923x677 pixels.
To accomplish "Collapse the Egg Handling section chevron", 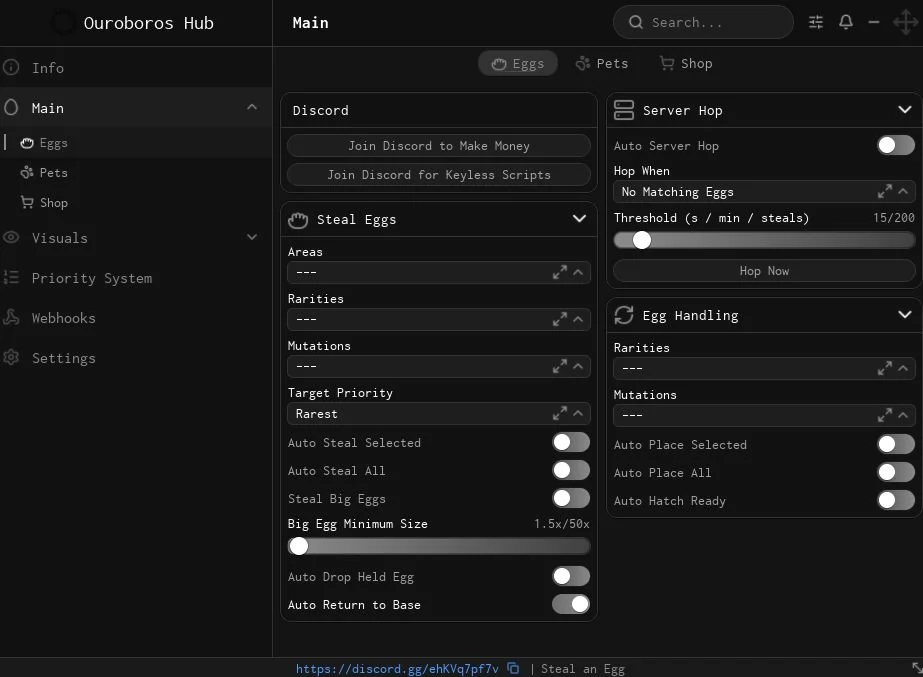I will point(905,315).
